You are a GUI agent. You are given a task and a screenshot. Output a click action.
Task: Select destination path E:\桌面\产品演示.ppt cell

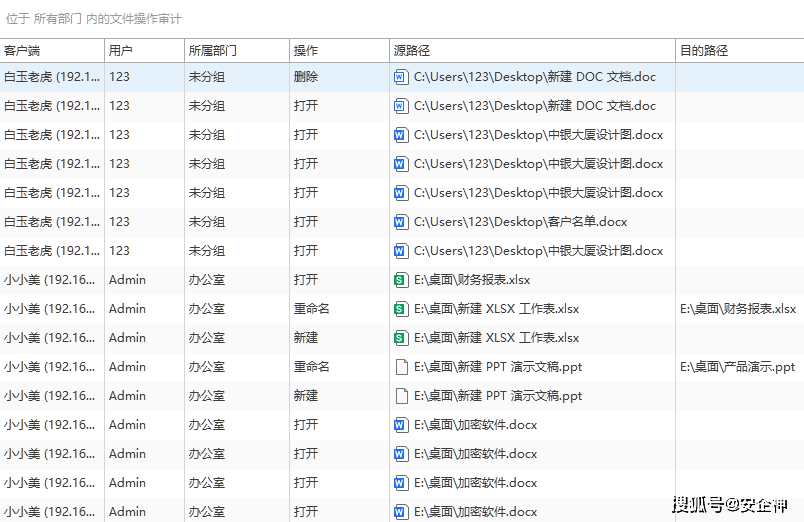(x=738, y=367)
